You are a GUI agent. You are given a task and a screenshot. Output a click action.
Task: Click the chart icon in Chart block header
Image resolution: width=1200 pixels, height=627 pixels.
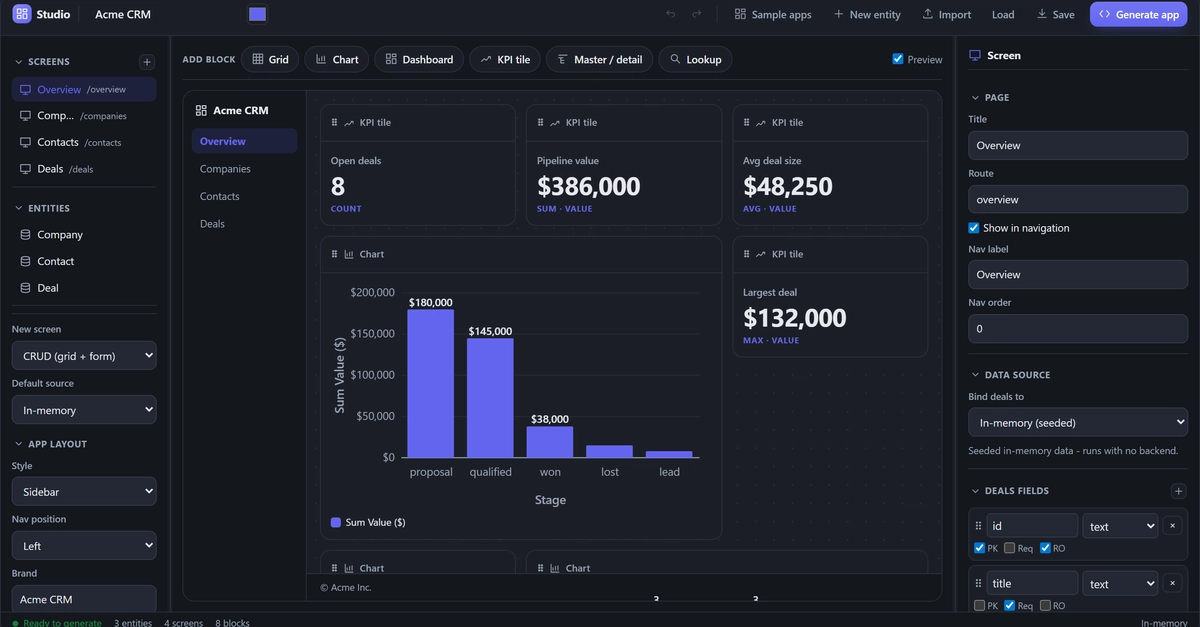tap(349, 254)
